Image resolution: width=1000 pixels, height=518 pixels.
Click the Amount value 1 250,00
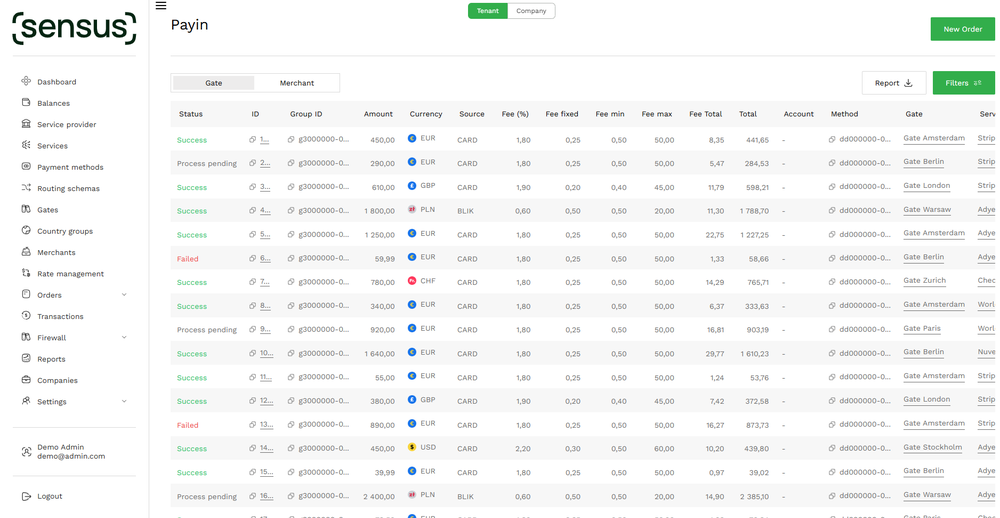pos(379,235)
